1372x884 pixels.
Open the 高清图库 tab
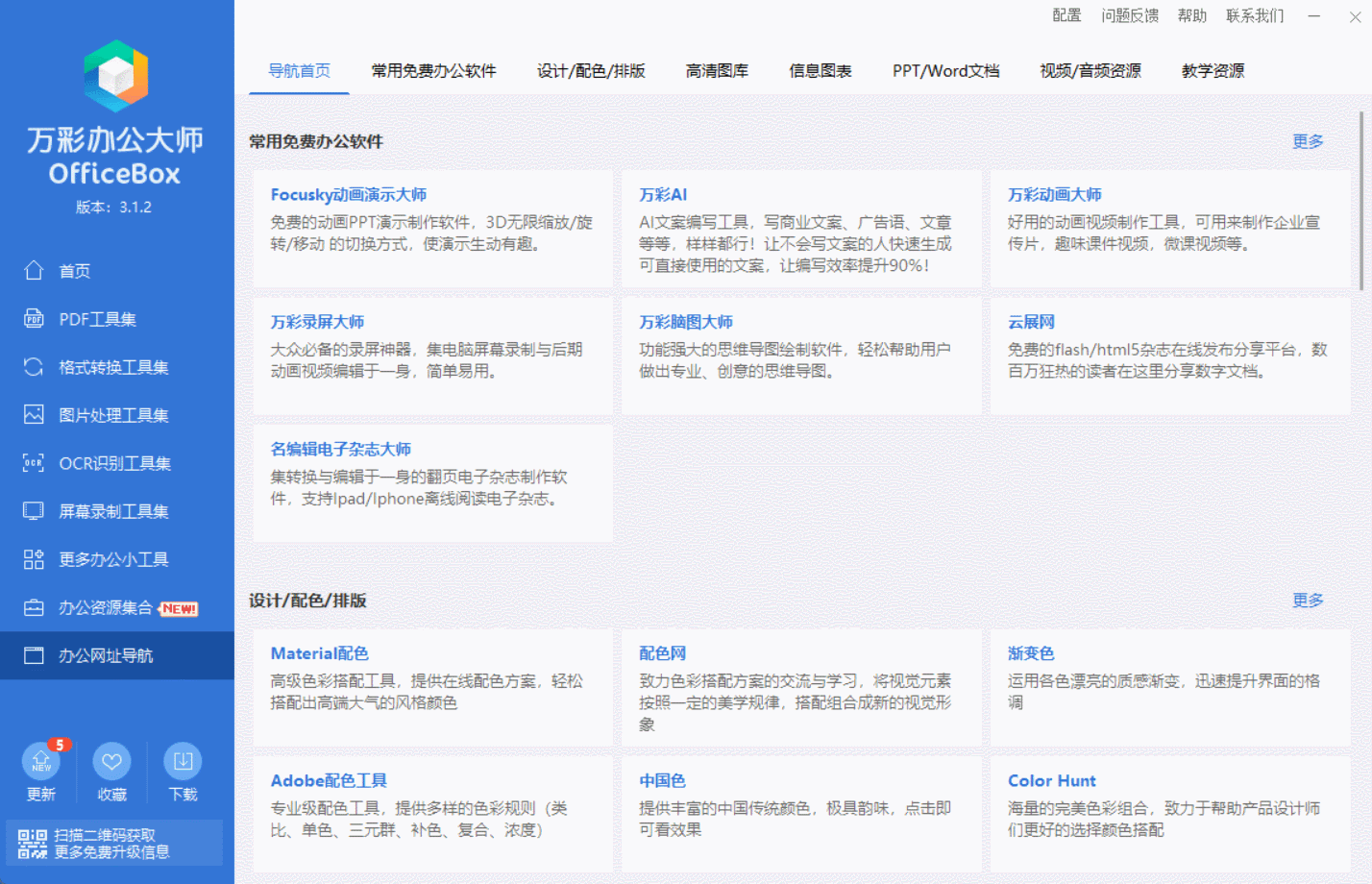coord(717,70)
